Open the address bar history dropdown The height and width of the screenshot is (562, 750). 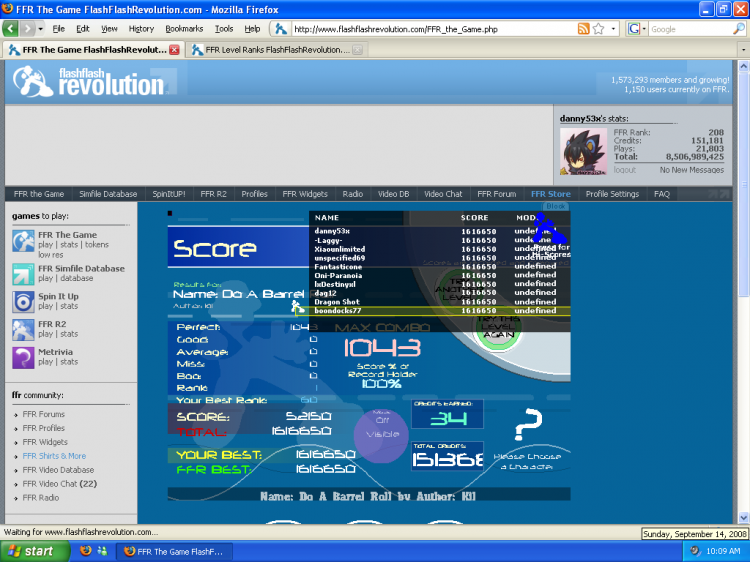[613, 29]
